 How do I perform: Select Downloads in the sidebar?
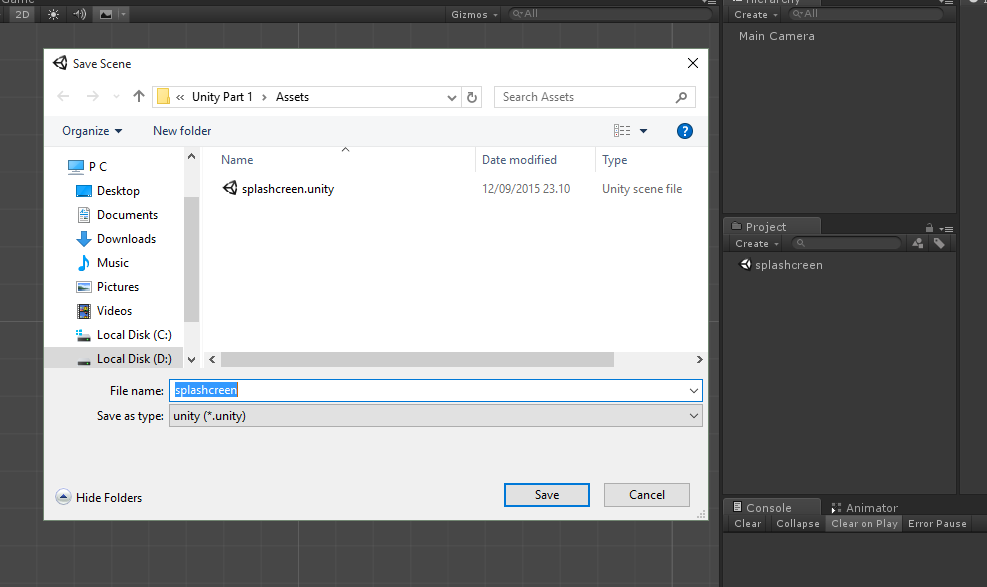[x=123, y=238]
